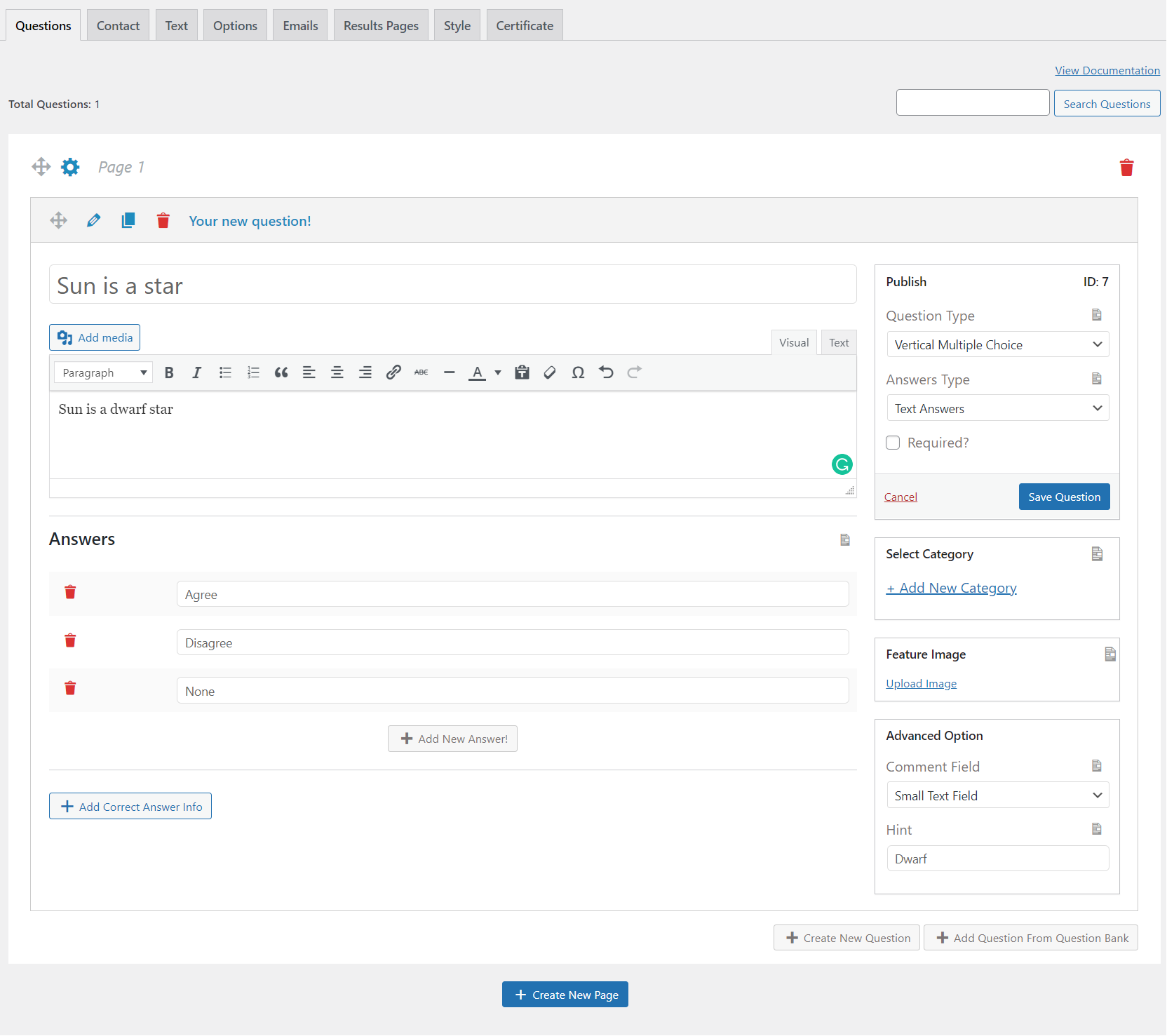1167x1036 pixels.
Task: Click the Create New Page button
Action: (x=565, y=994)
